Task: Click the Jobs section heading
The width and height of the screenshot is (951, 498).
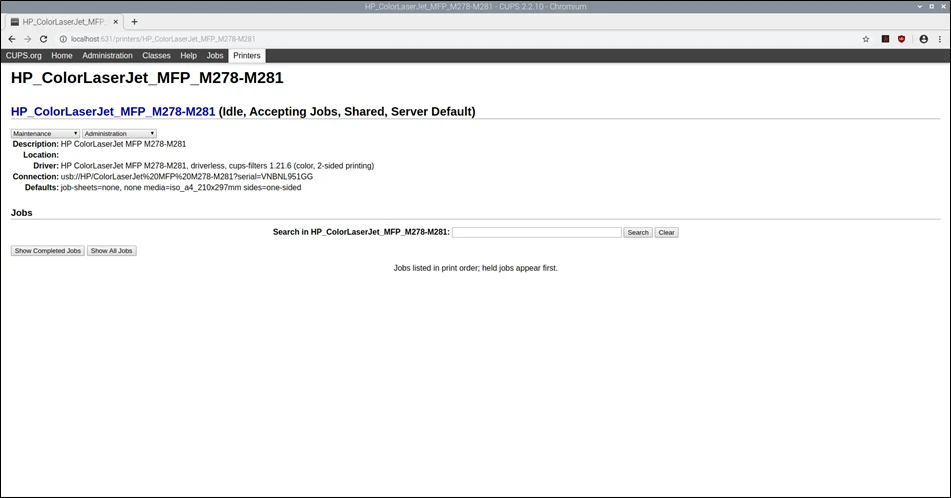Action: coord(21,213)
